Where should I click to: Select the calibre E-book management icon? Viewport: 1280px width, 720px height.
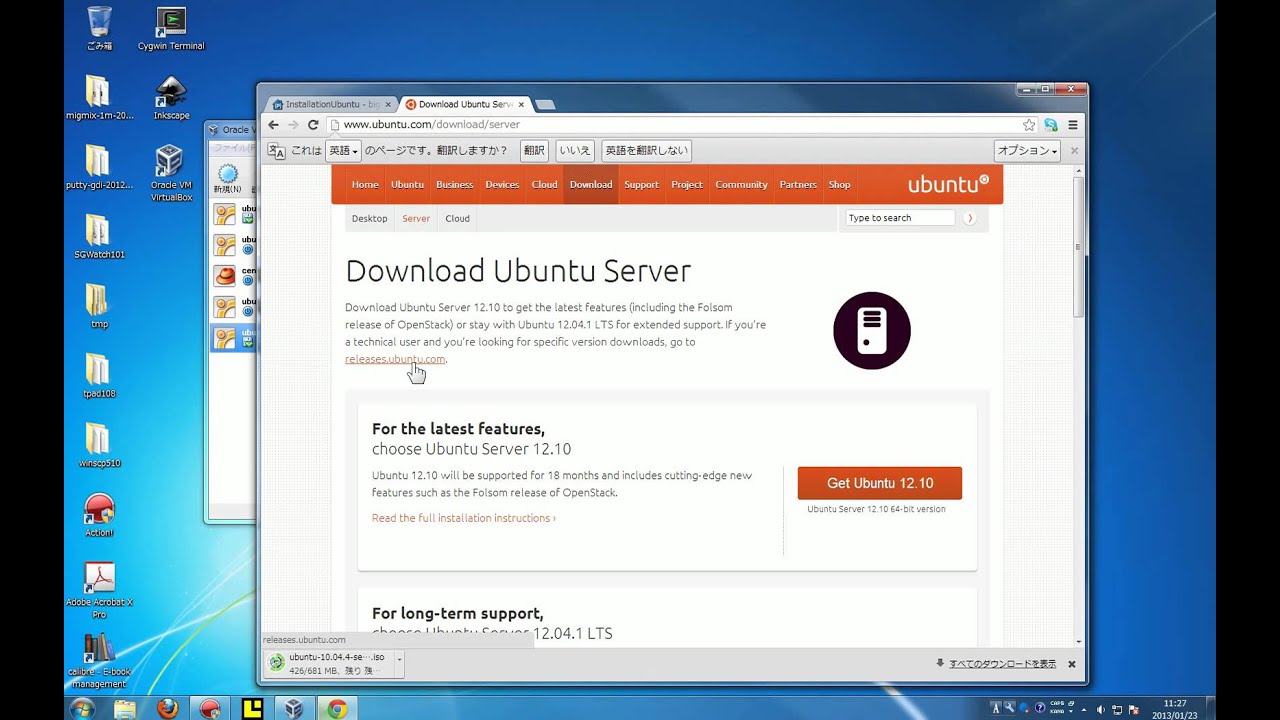(x=99, y=660)
